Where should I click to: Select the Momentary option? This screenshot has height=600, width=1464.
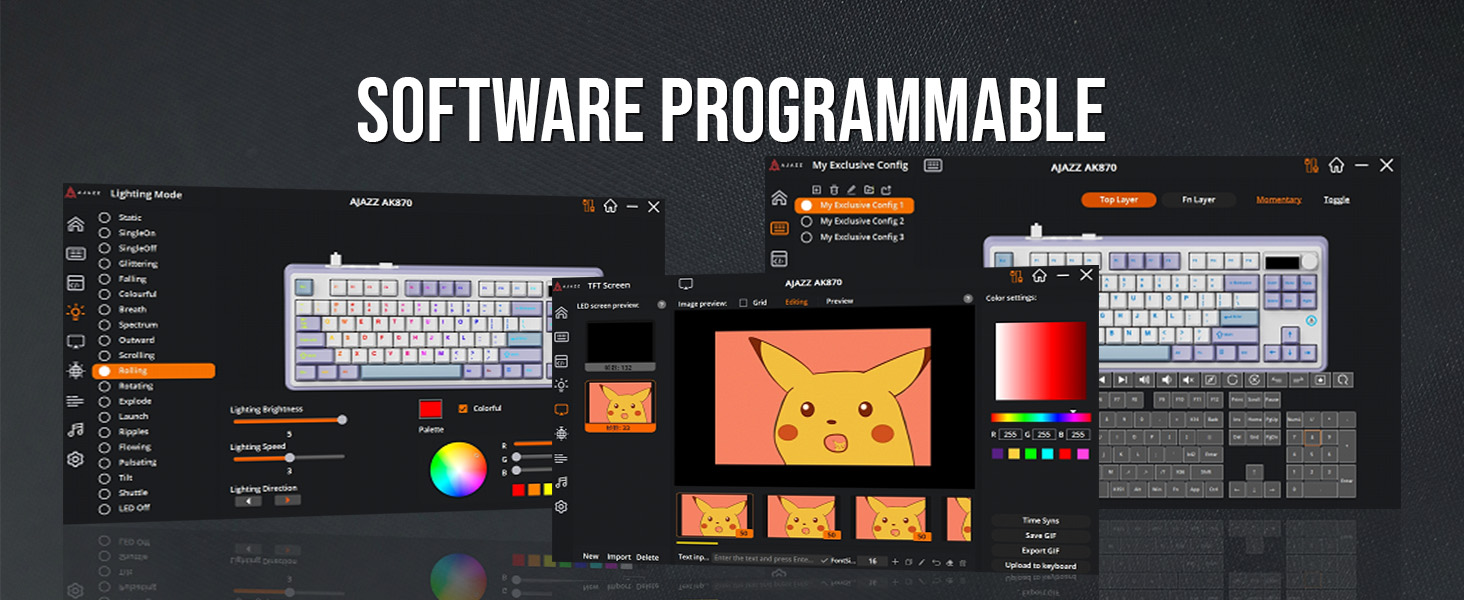coord(1278,200)
